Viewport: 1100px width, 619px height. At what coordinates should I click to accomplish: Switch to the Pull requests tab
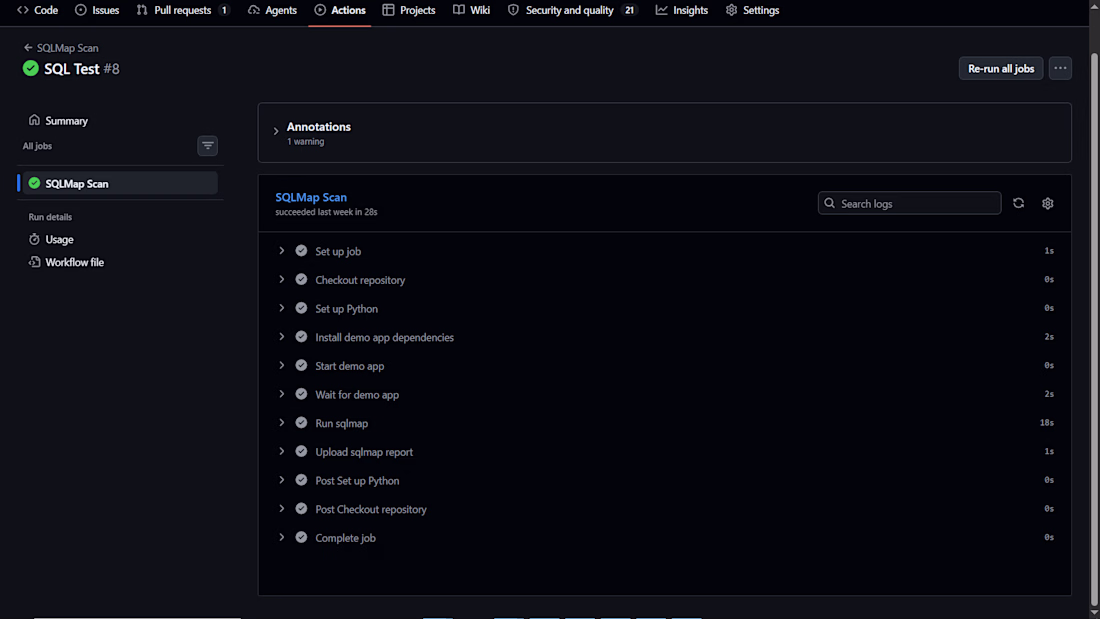182,10
